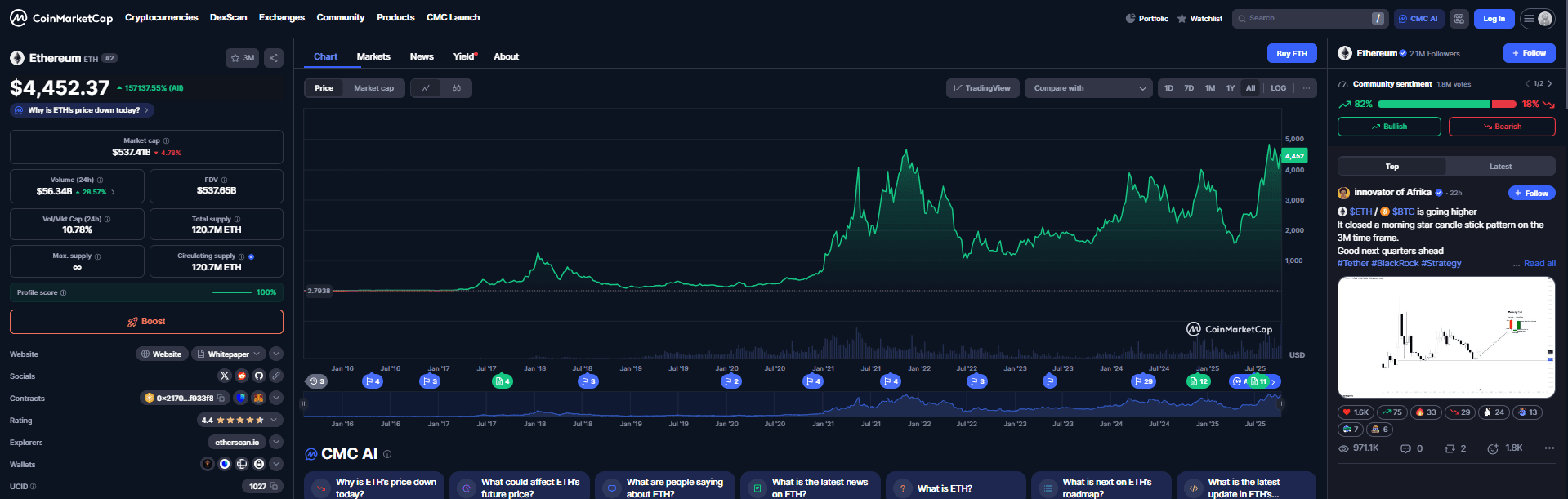Switch community feed to Latest tab
The height and width of the screenshot is (499, 1568).
(1500, 167)
